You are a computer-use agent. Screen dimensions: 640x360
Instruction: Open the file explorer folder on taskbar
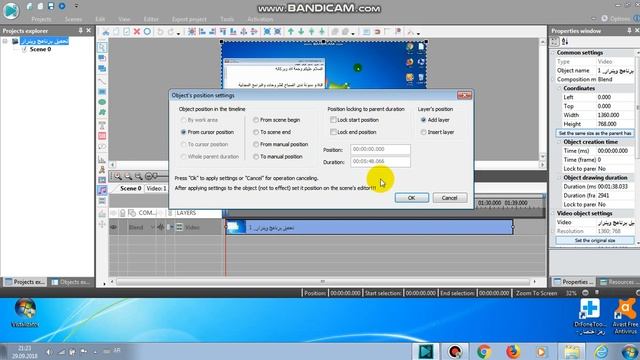(x=572, y=351)
